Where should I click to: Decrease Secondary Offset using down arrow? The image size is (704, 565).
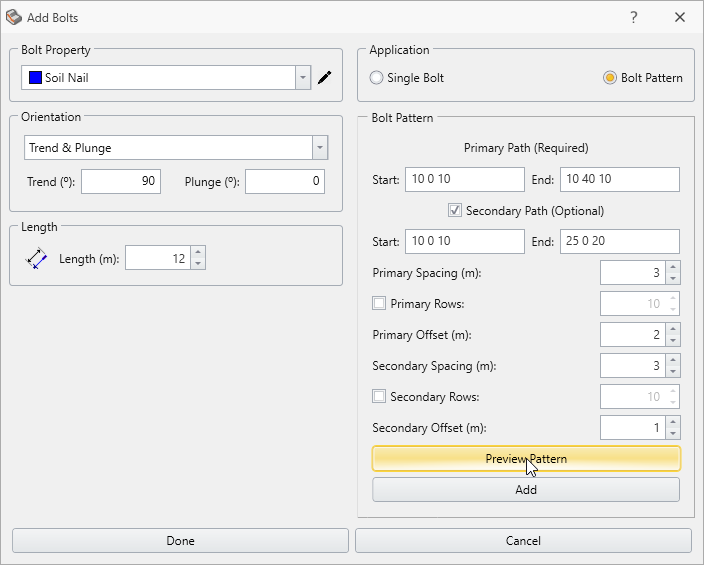click(673, 433)
